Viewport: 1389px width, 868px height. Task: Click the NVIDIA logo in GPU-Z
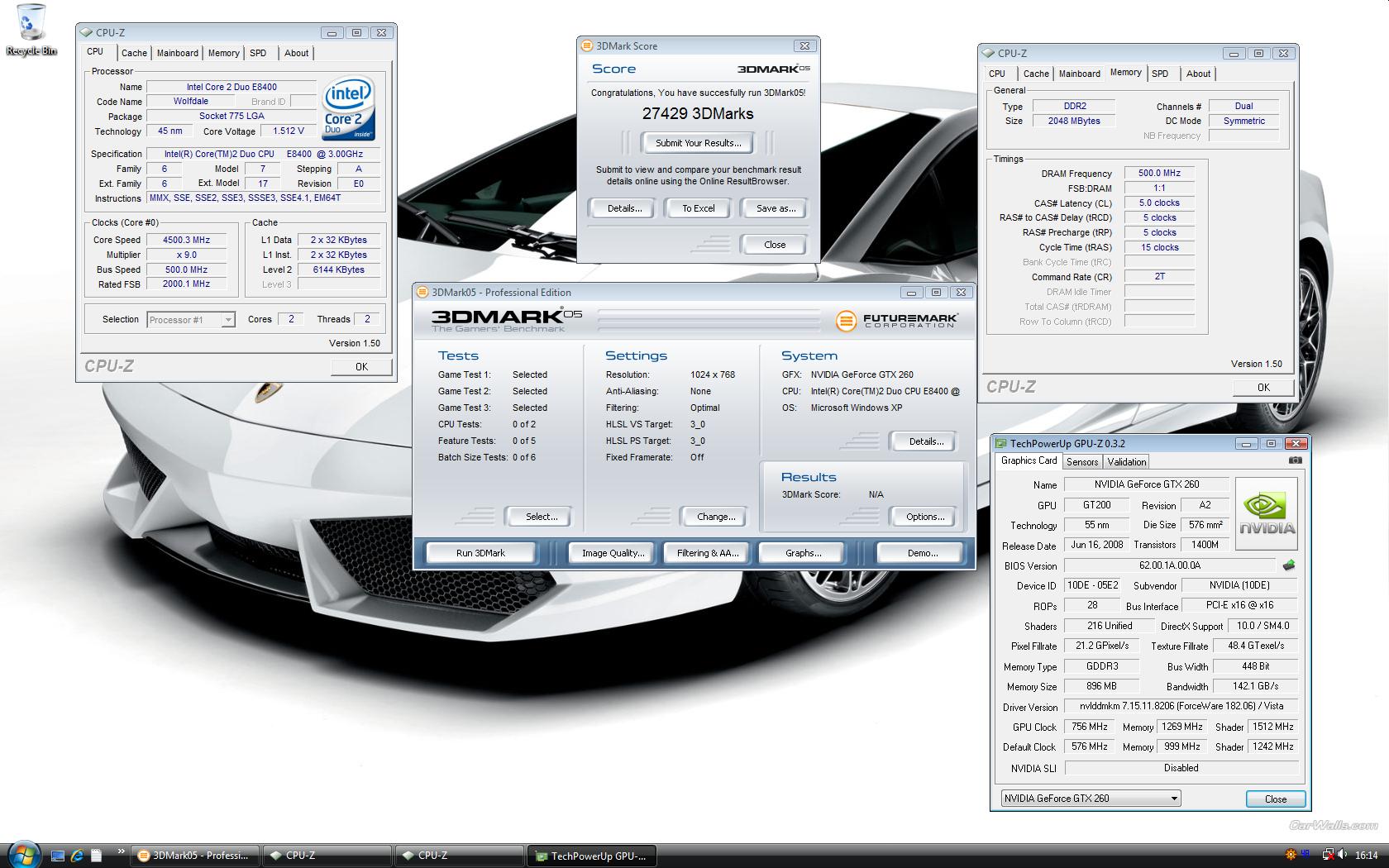point(1267,514)
